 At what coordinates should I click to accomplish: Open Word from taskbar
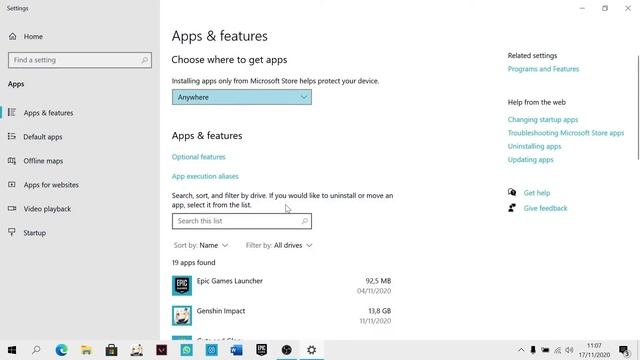[236, 350]
